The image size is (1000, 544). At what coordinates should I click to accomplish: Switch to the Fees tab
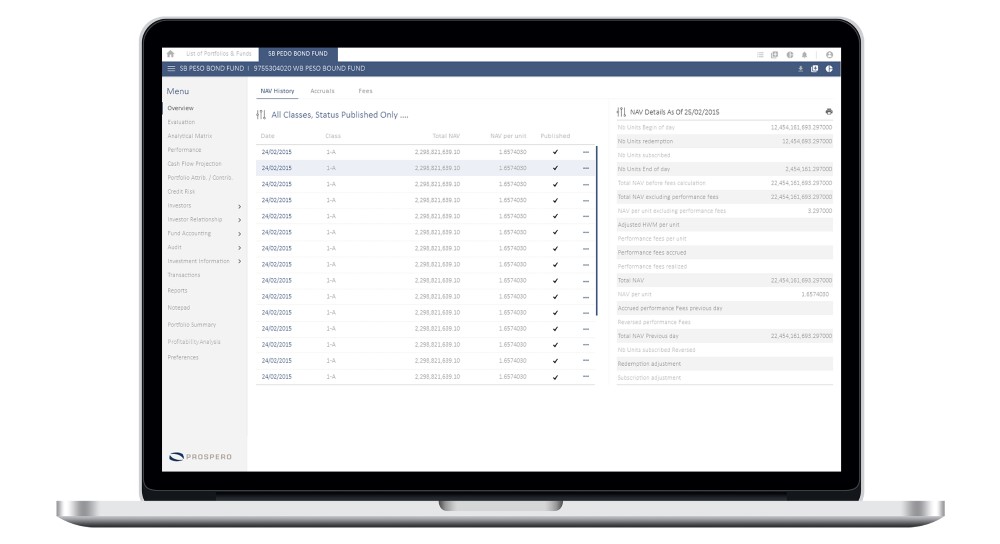pyautogui.click(x=365, y=91)
